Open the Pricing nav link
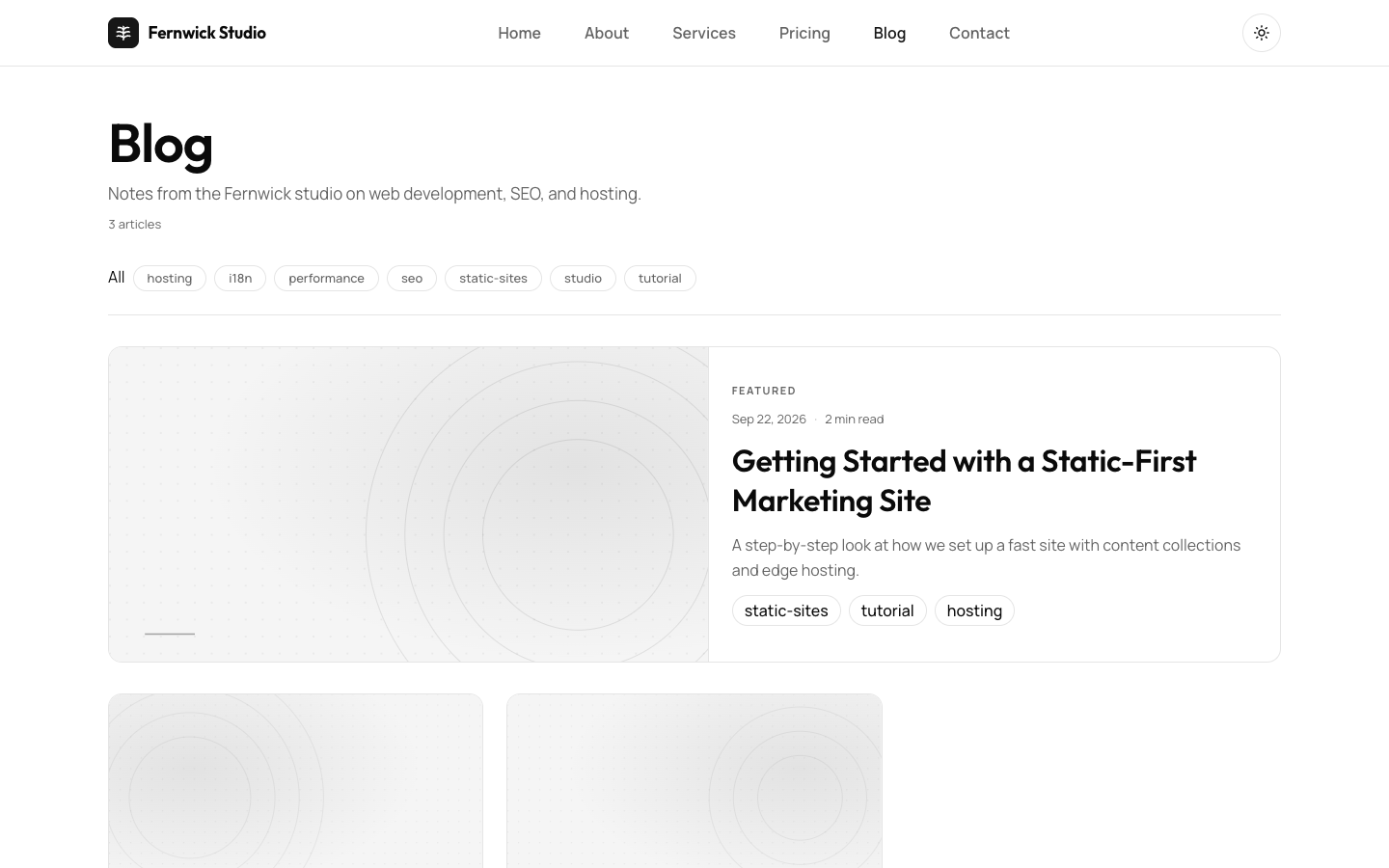This screenshot has height=868, width=1389. pyautogui.click(x=804, y=33)
